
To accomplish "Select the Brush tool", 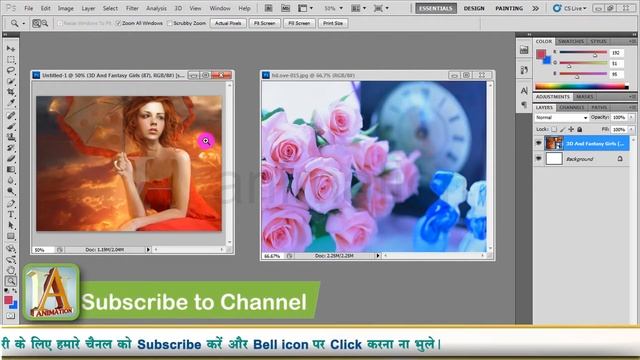I will pyautogui.click(x=11, y=126).
